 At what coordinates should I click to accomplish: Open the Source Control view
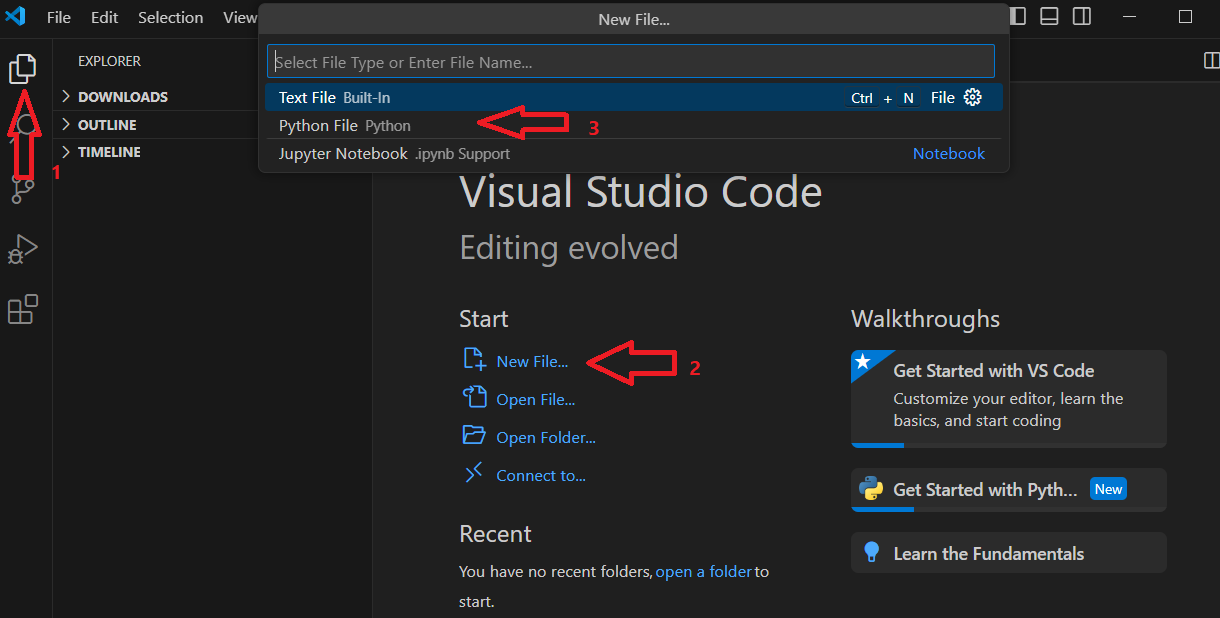pos(22,188)
